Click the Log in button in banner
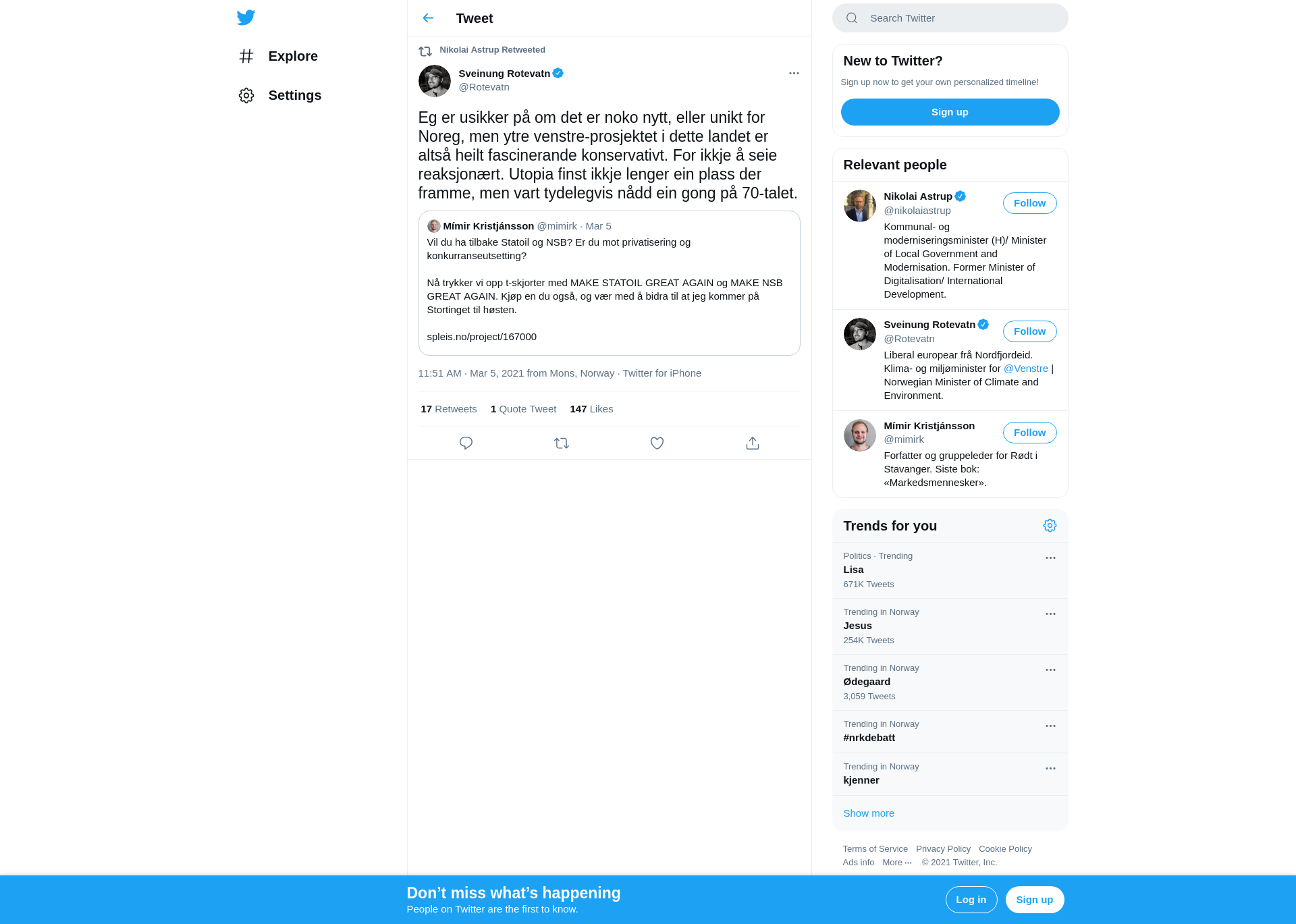Viewport: 1296px width, 924px height. point(971,900)
